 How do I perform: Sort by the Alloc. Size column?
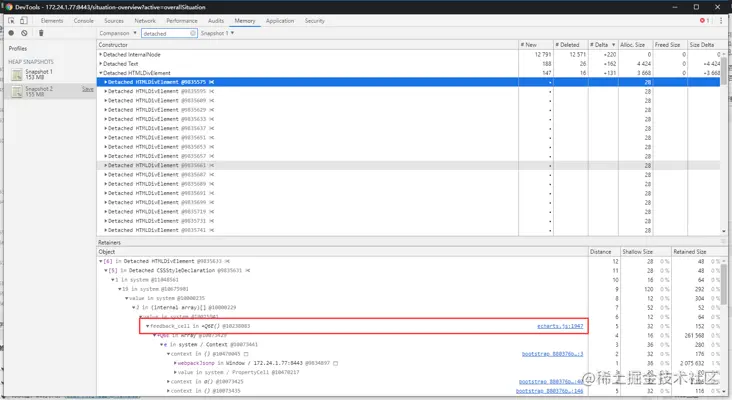(x=635, y=45)
